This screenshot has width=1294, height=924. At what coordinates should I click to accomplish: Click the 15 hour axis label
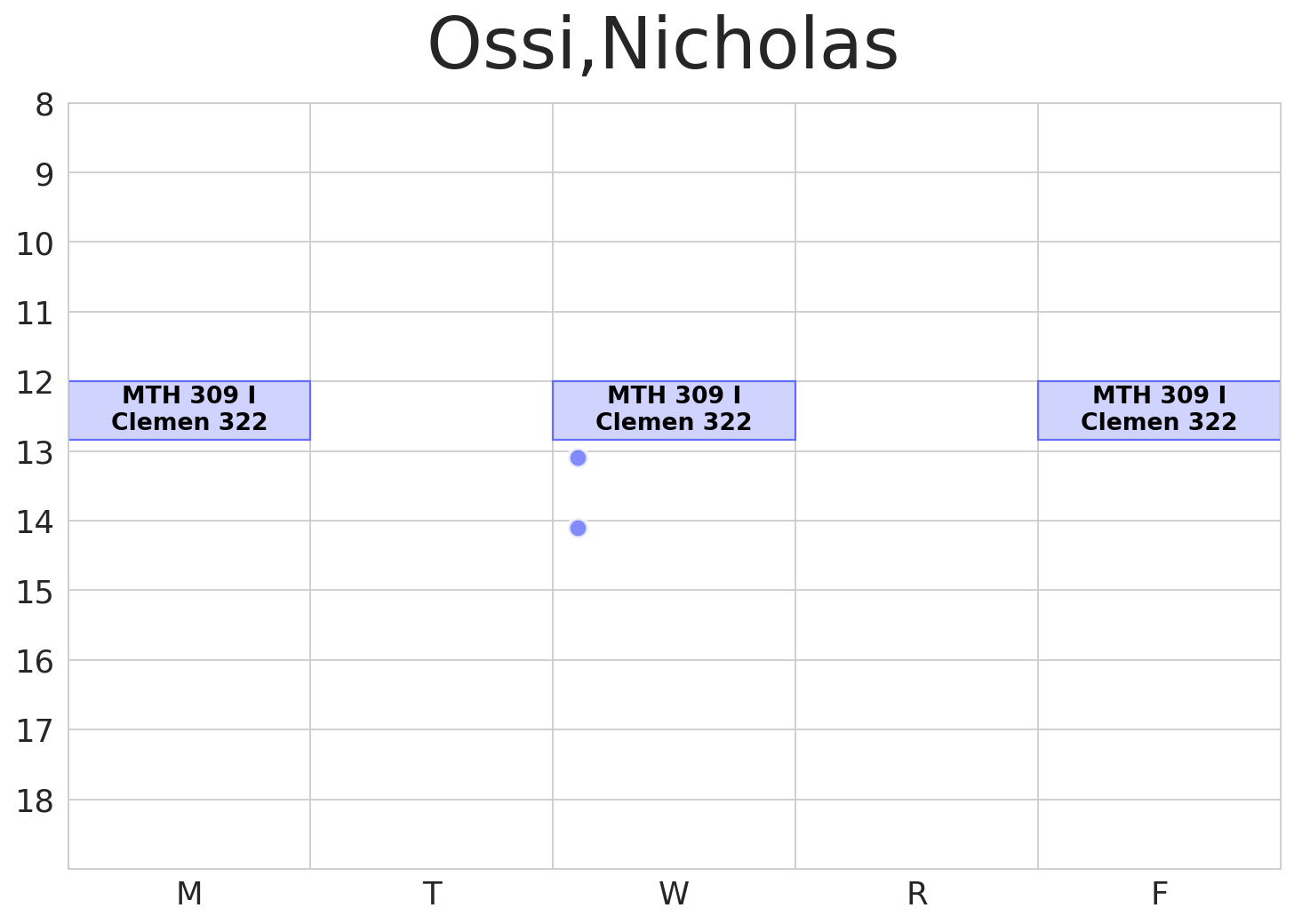(36, 593)
